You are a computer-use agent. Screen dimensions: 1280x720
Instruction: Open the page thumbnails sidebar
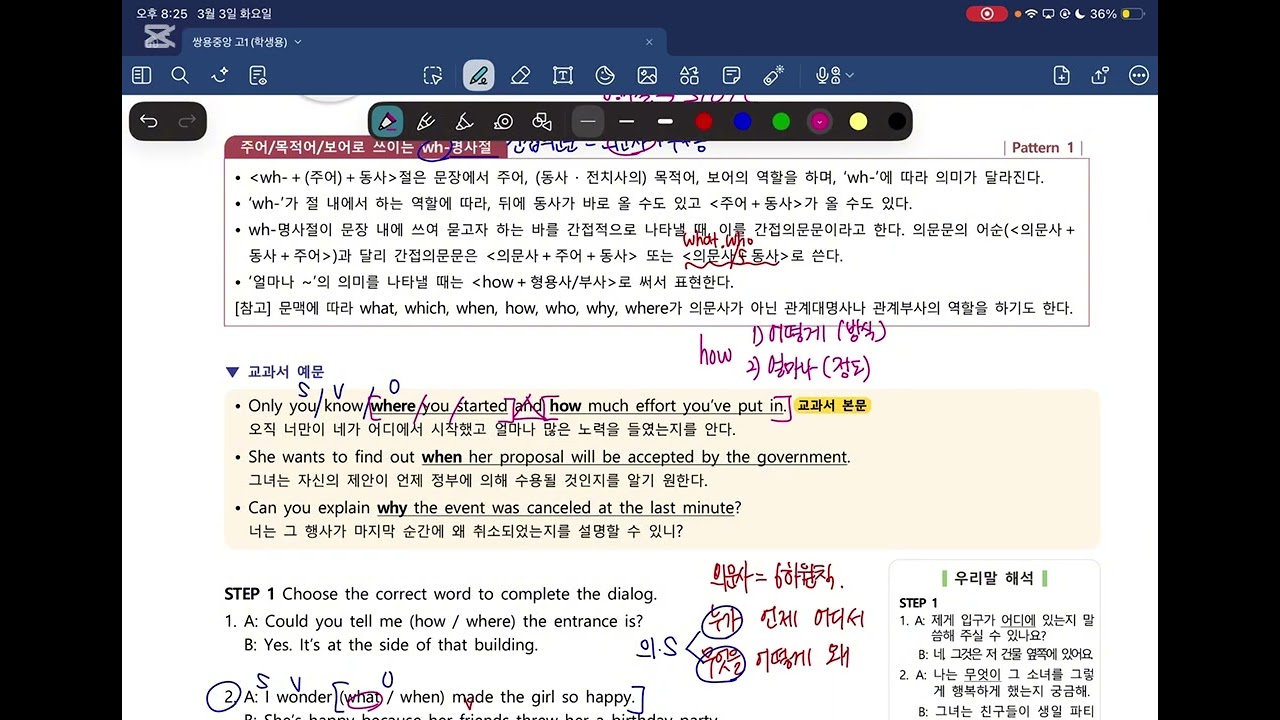[142, 75]
